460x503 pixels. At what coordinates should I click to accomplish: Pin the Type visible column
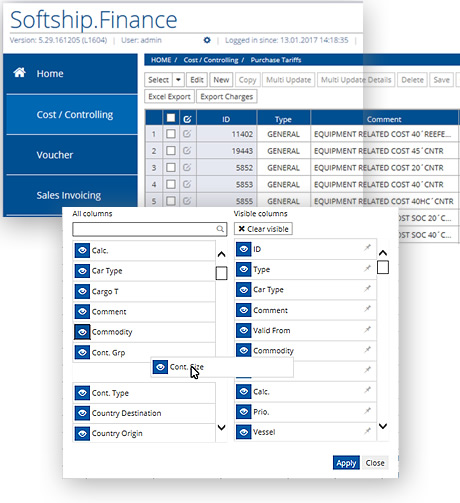coord(367,268)
